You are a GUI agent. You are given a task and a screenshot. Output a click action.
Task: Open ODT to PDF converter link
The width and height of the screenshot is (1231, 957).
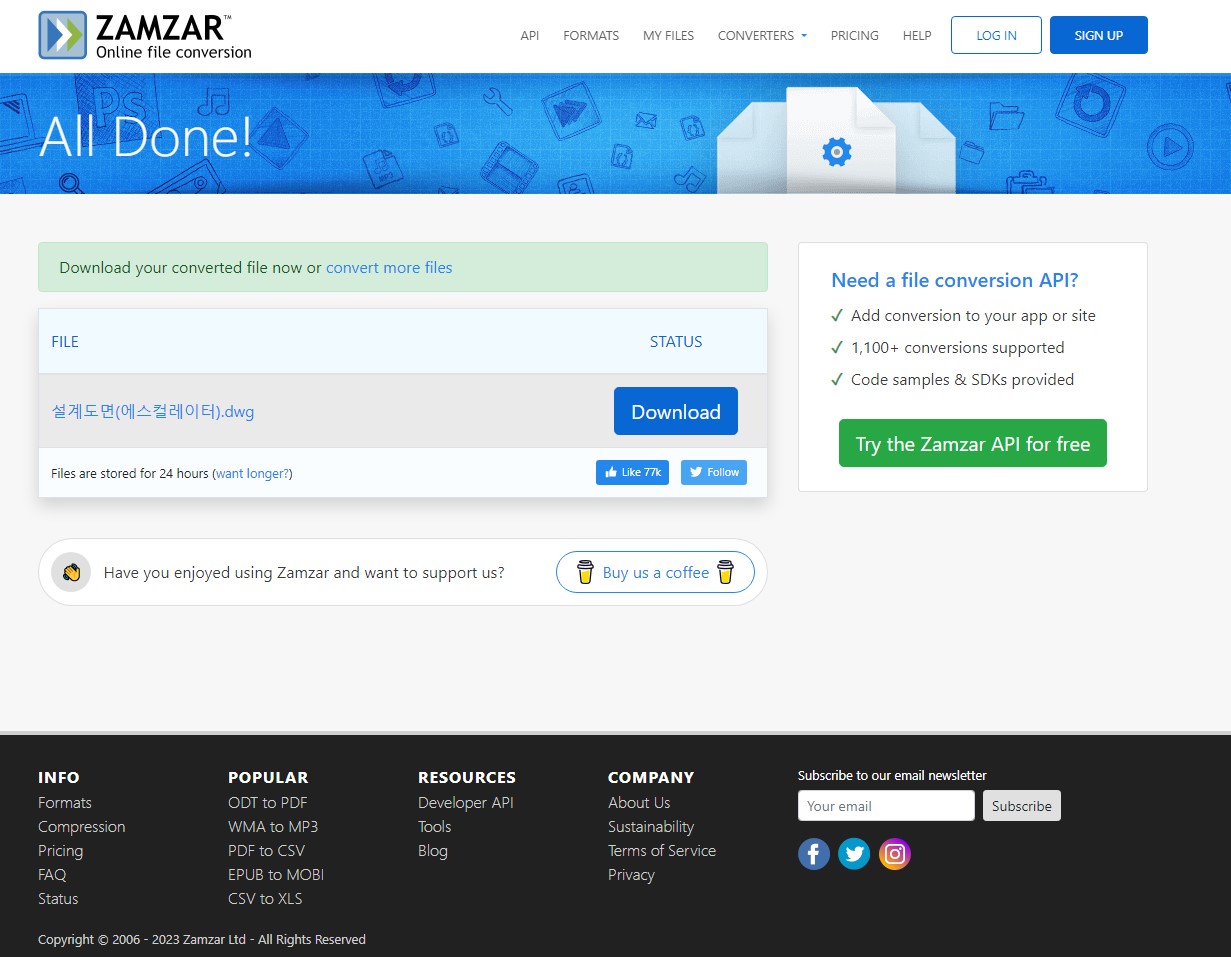coord(268,802)
